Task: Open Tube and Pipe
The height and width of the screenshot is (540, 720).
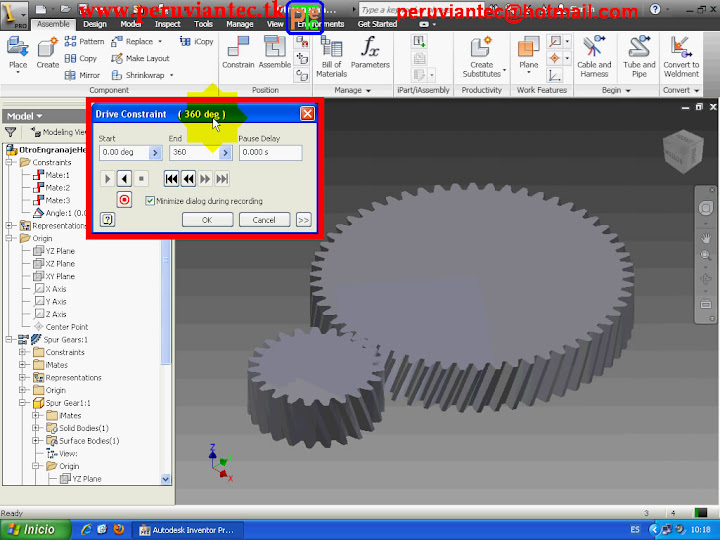Action: 639,57
